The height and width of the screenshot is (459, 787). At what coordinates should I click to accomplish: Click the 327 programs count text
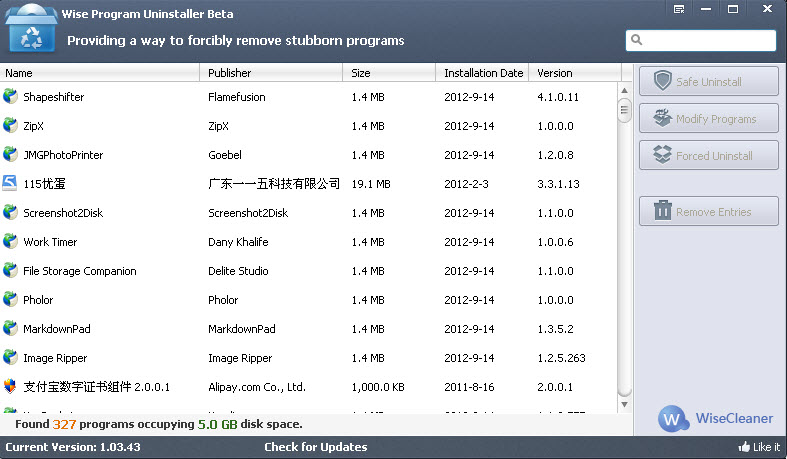(x=64, y=424)
